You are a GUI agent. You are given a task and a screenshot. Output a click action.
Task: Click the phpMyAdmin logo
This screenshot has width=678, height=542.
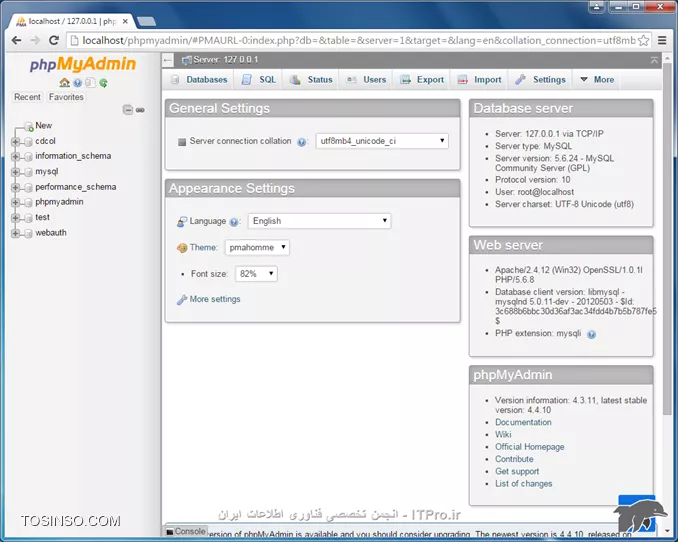[83, 64]
